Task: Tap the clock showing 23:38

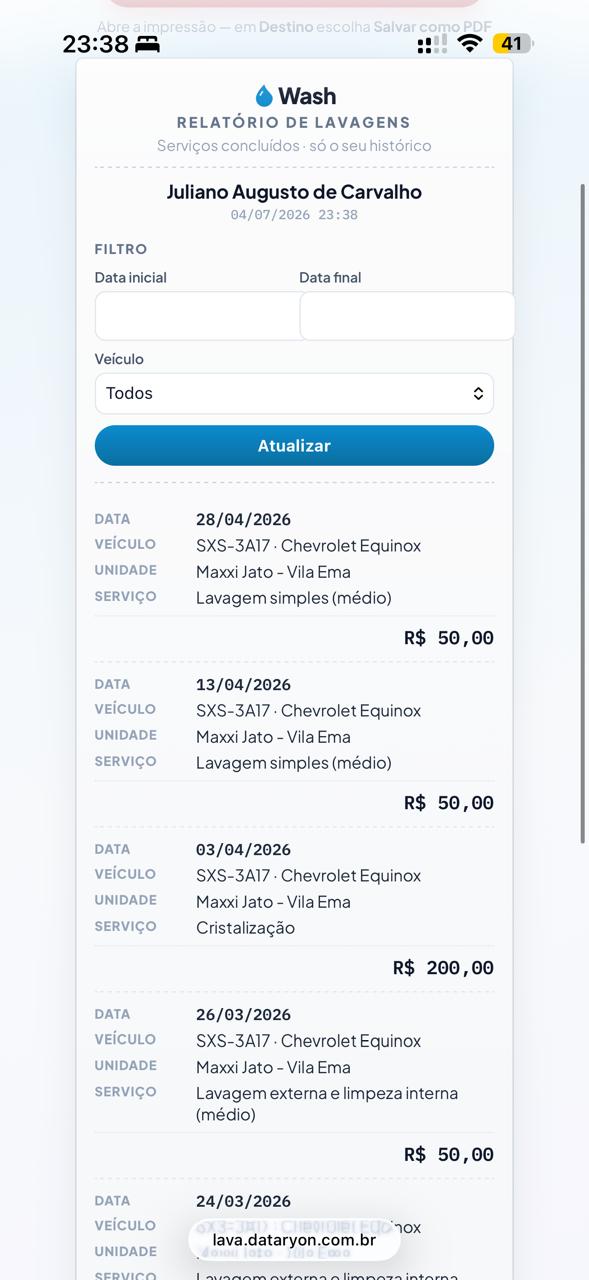Action: [96, 44]
